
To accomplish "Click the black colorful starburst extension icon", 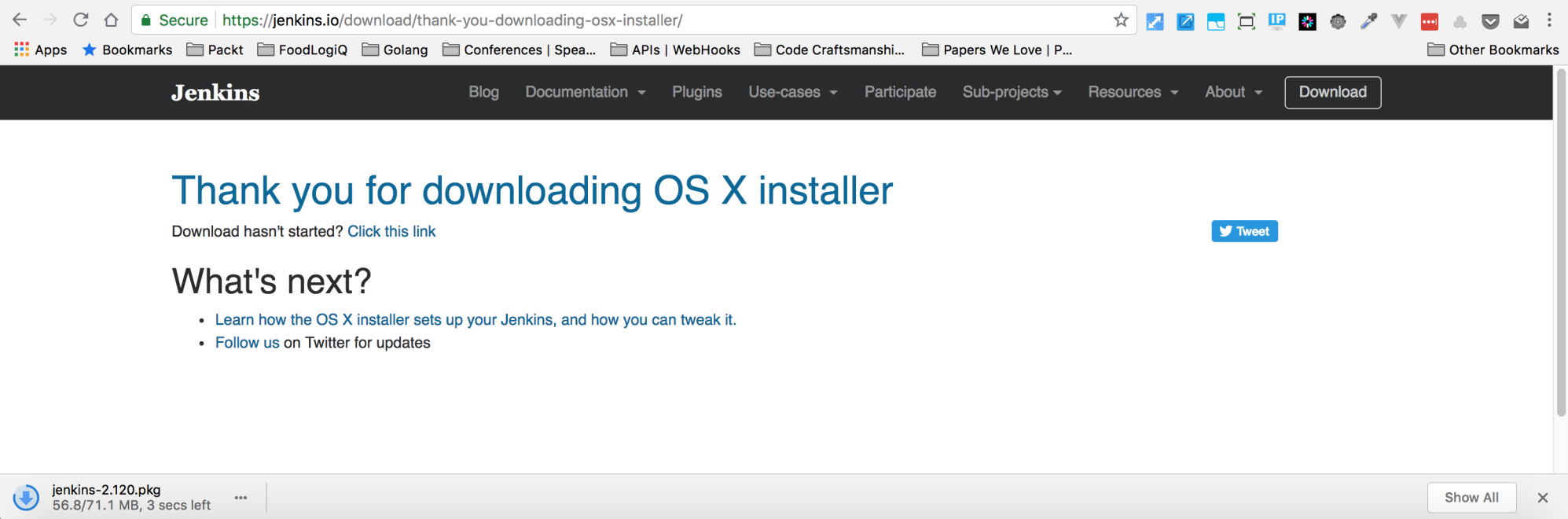I will tap(1308, 22).
